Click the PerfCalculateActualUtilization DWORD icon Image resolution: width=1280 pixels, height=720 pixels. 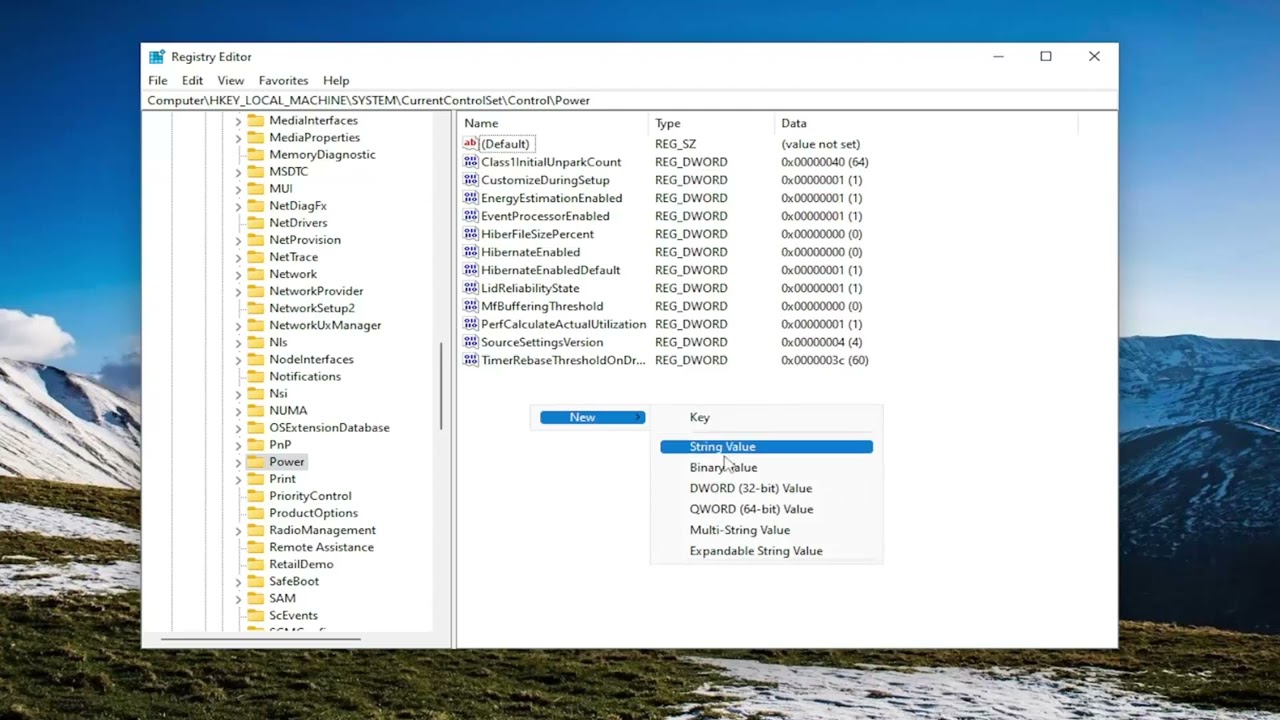(x=471, y=324)
